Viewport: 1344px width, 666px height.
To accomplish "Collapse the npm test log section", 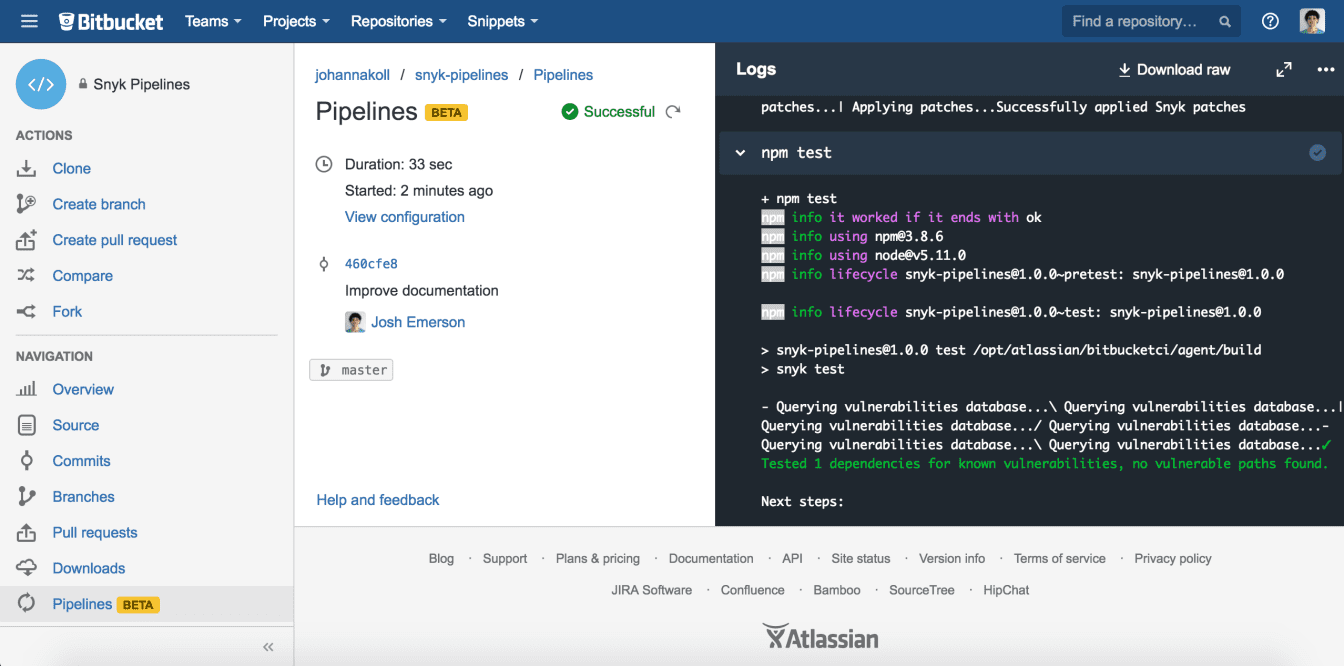I will [741, 153].
